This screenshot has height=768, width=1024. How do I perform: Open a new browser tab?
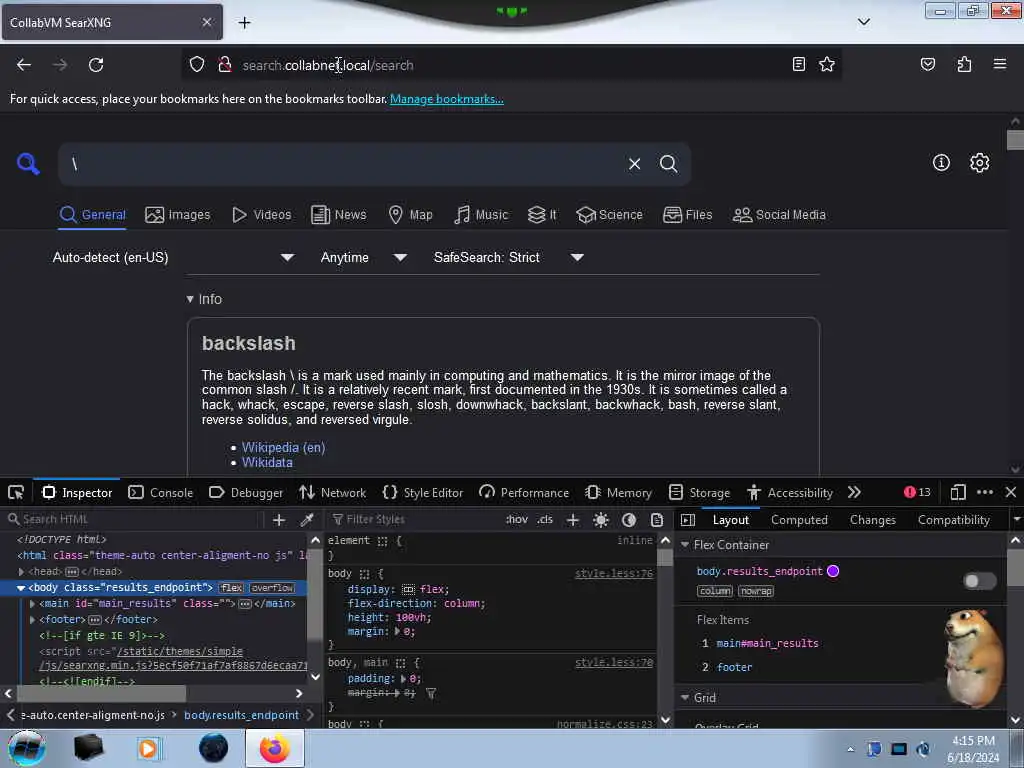244,23
